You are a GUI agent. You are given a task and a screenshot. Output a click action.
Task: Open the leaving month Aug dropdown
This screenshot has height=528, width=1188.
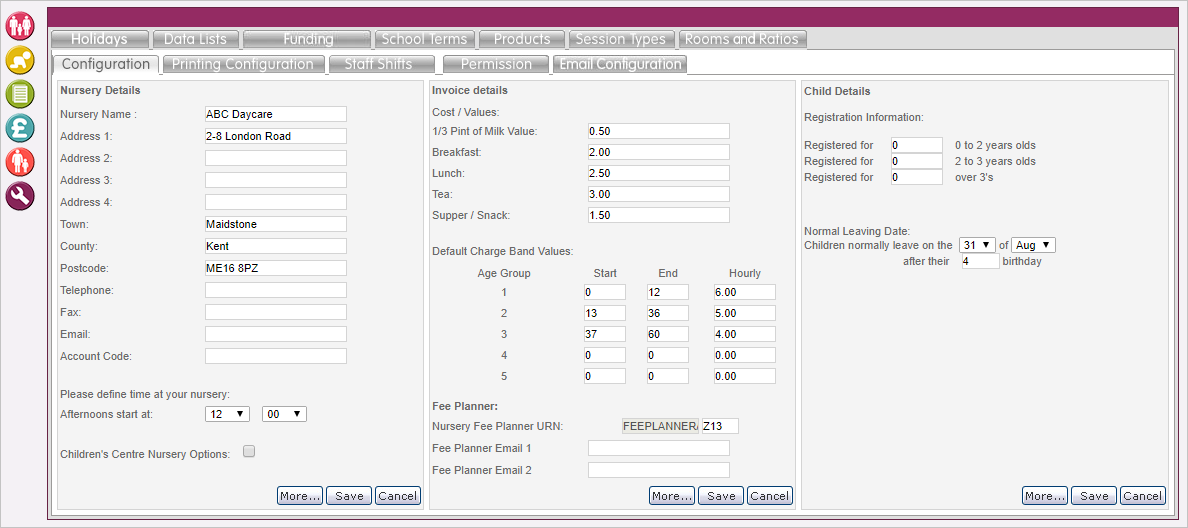[x=1033, y=245]
